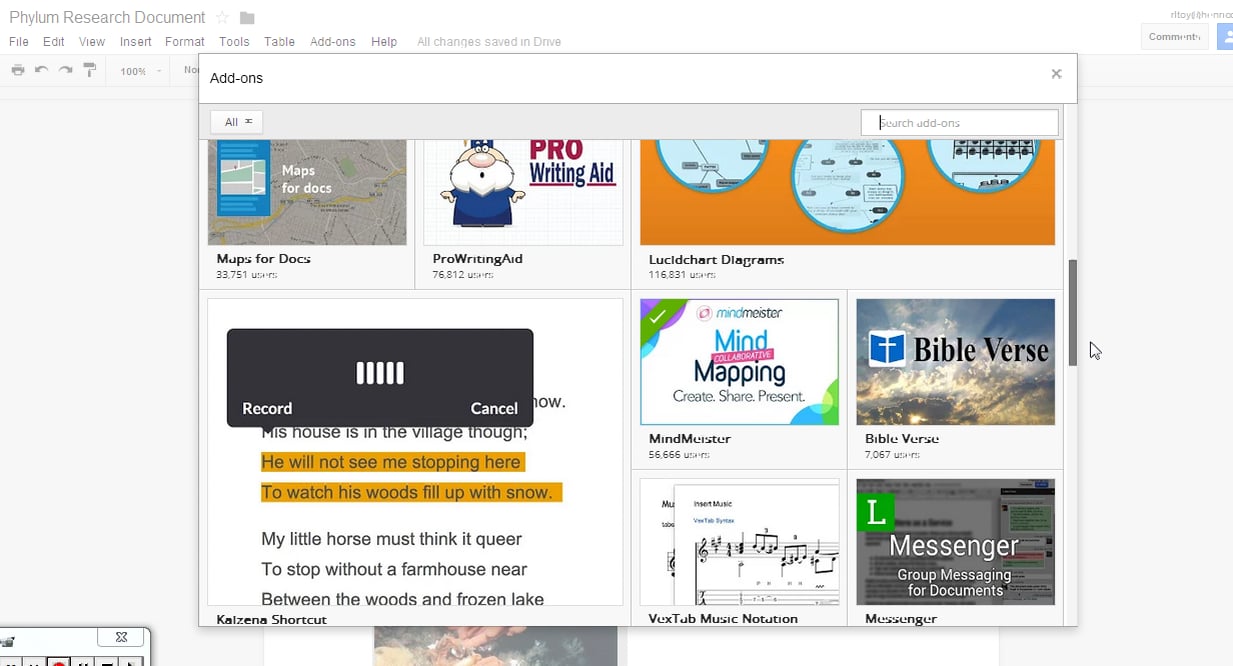Open the View menu
Image resolution: width=1233 pixels, height=666 pixels.
pos(92,42)
